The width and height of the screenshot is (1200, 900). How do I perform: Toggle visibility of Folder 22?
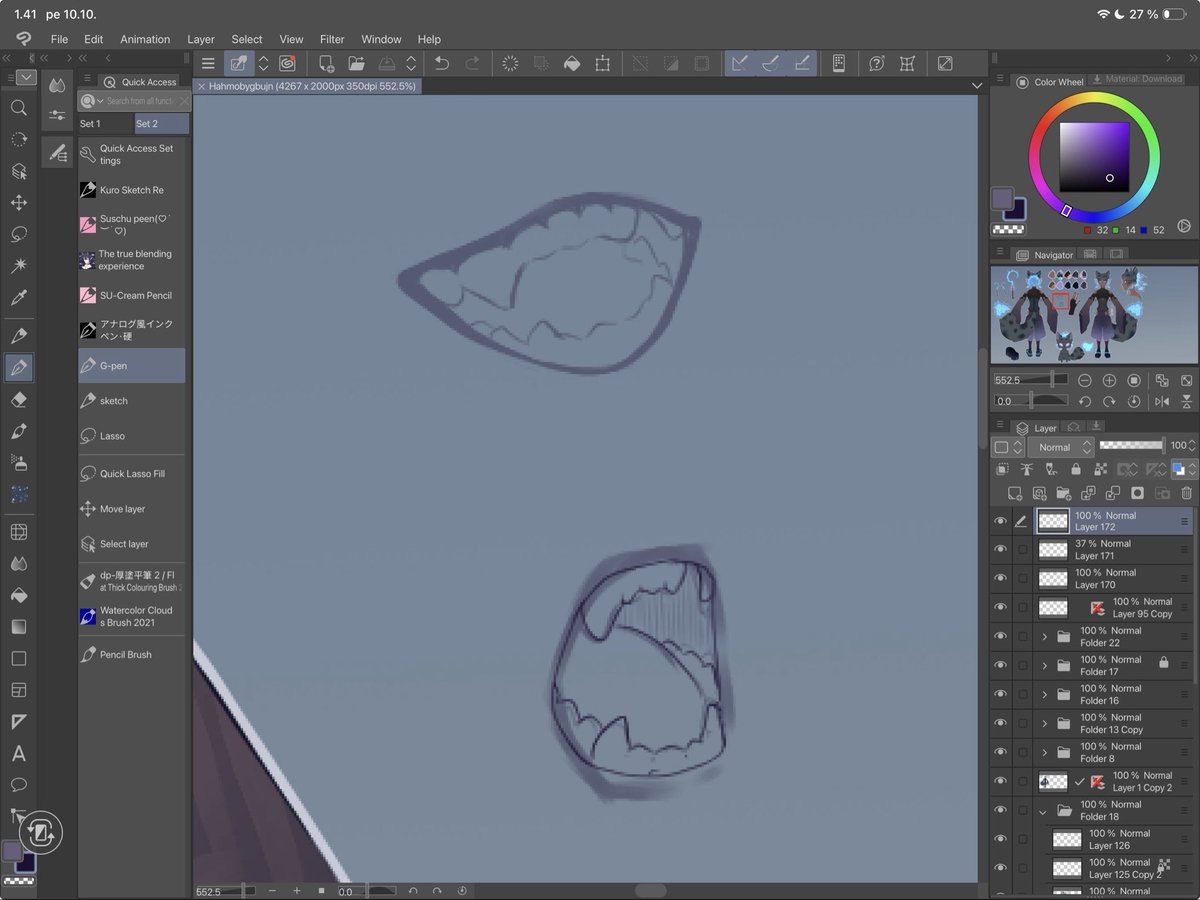pyautogui.click(x=1000, y=636)
